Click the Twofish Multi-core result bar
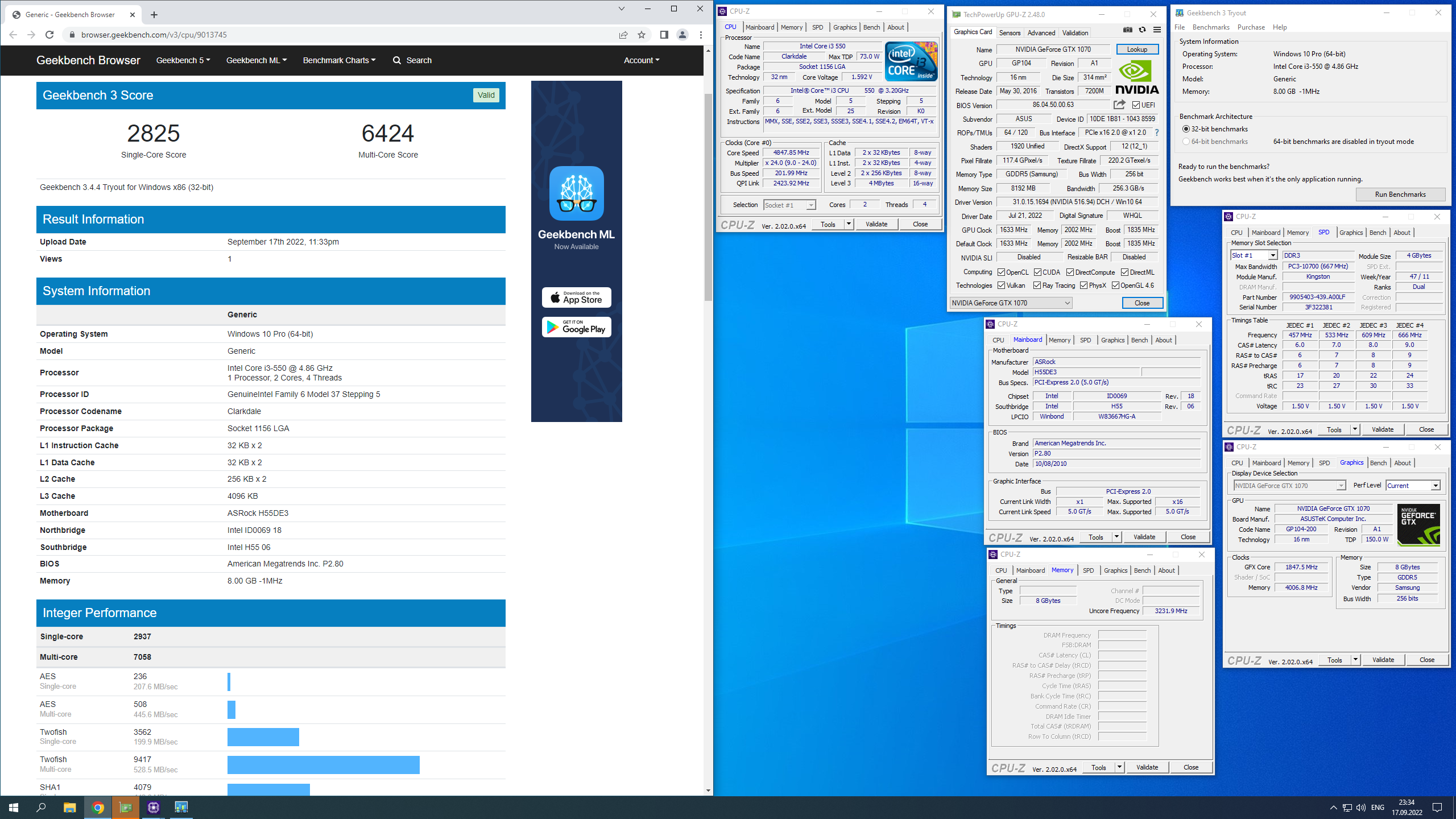Viewport: 1456px width, 819px height. pyautogui.click(x=324, y=765)
